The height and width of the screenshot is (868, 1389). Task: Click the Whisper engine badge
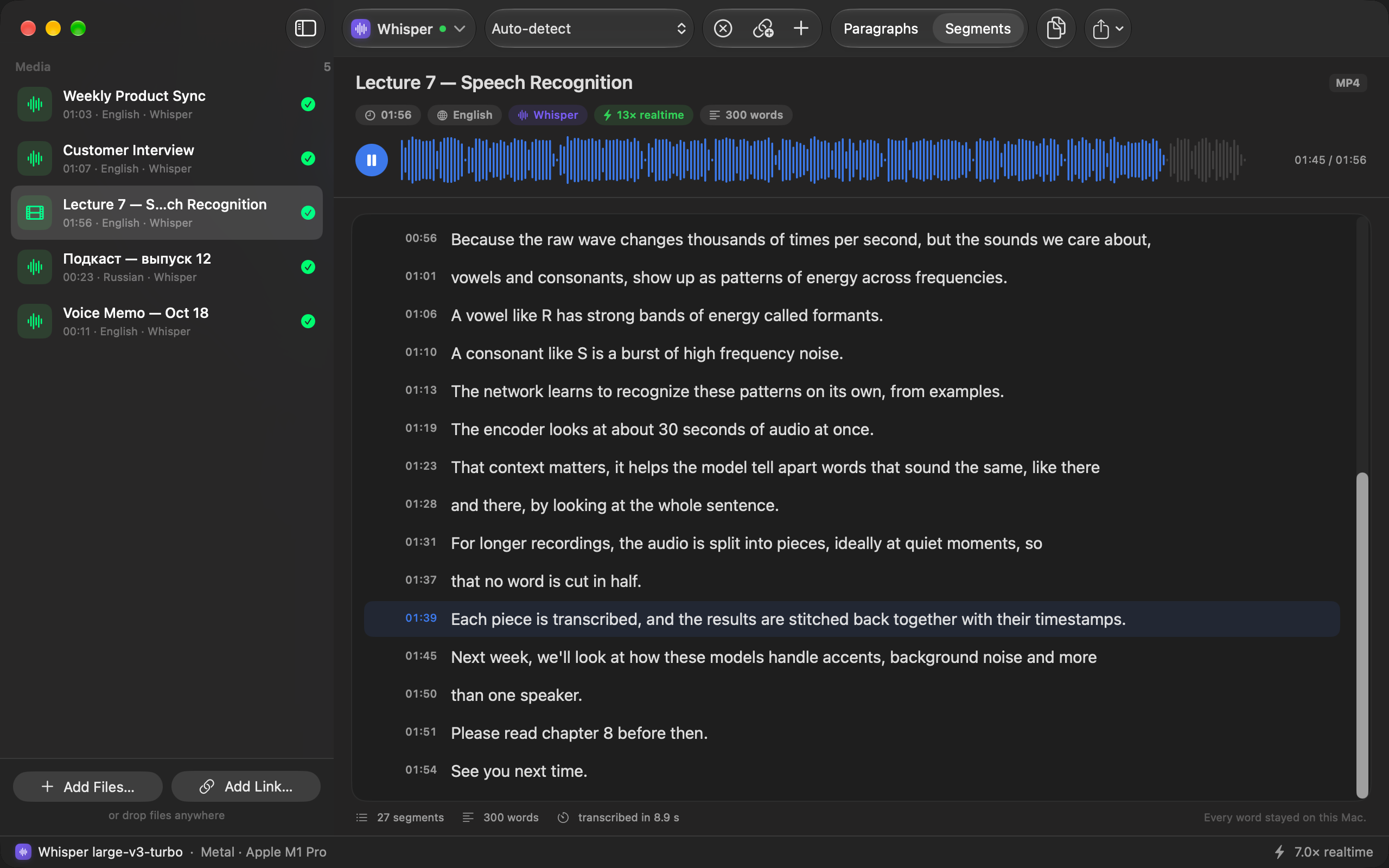pyautogui.click(x=547, y=115)
